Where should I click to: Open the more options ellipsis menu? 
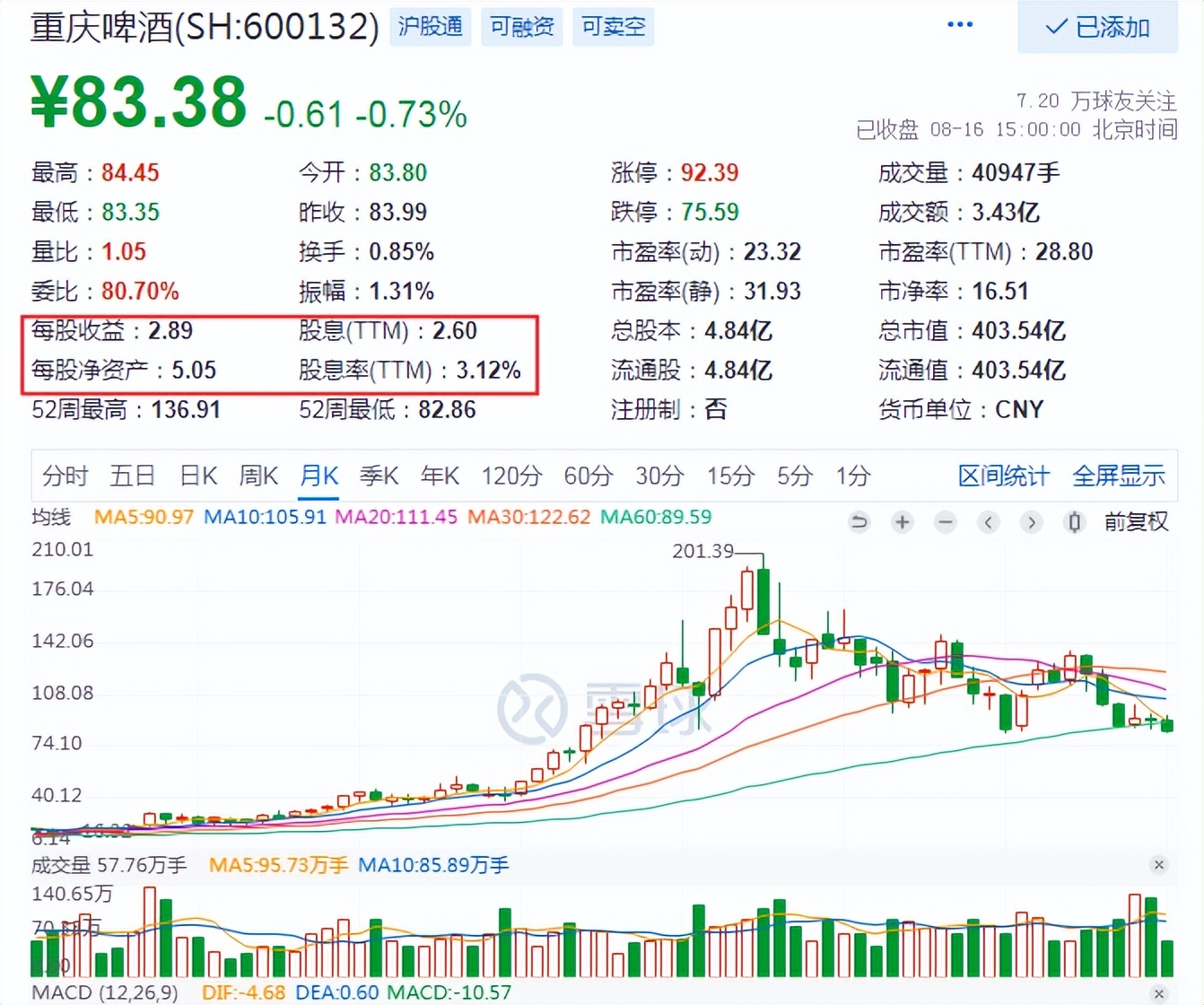click(x=959, y=24)
